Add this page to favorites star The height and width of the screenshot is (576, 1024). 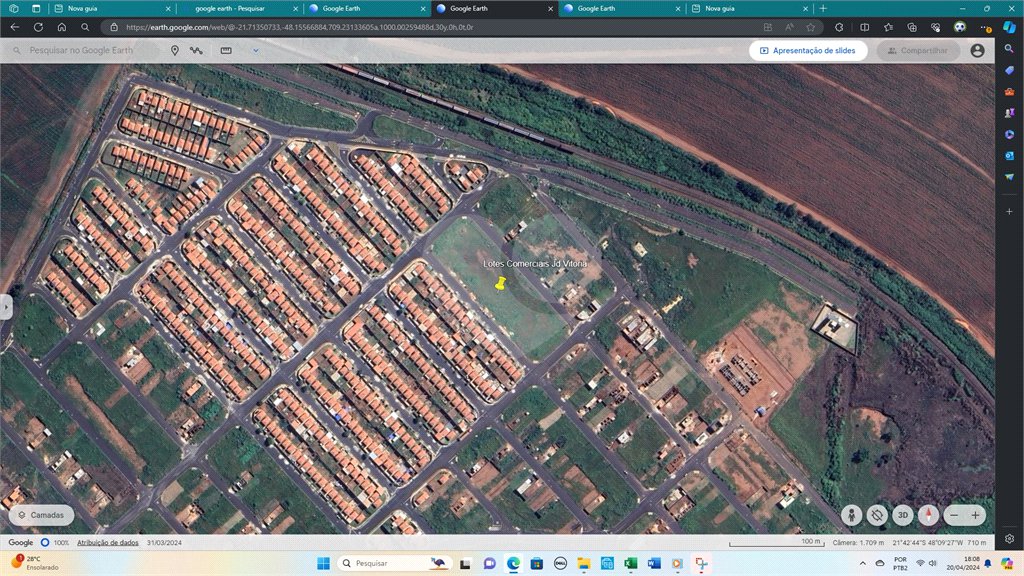[x=810, y=27]
